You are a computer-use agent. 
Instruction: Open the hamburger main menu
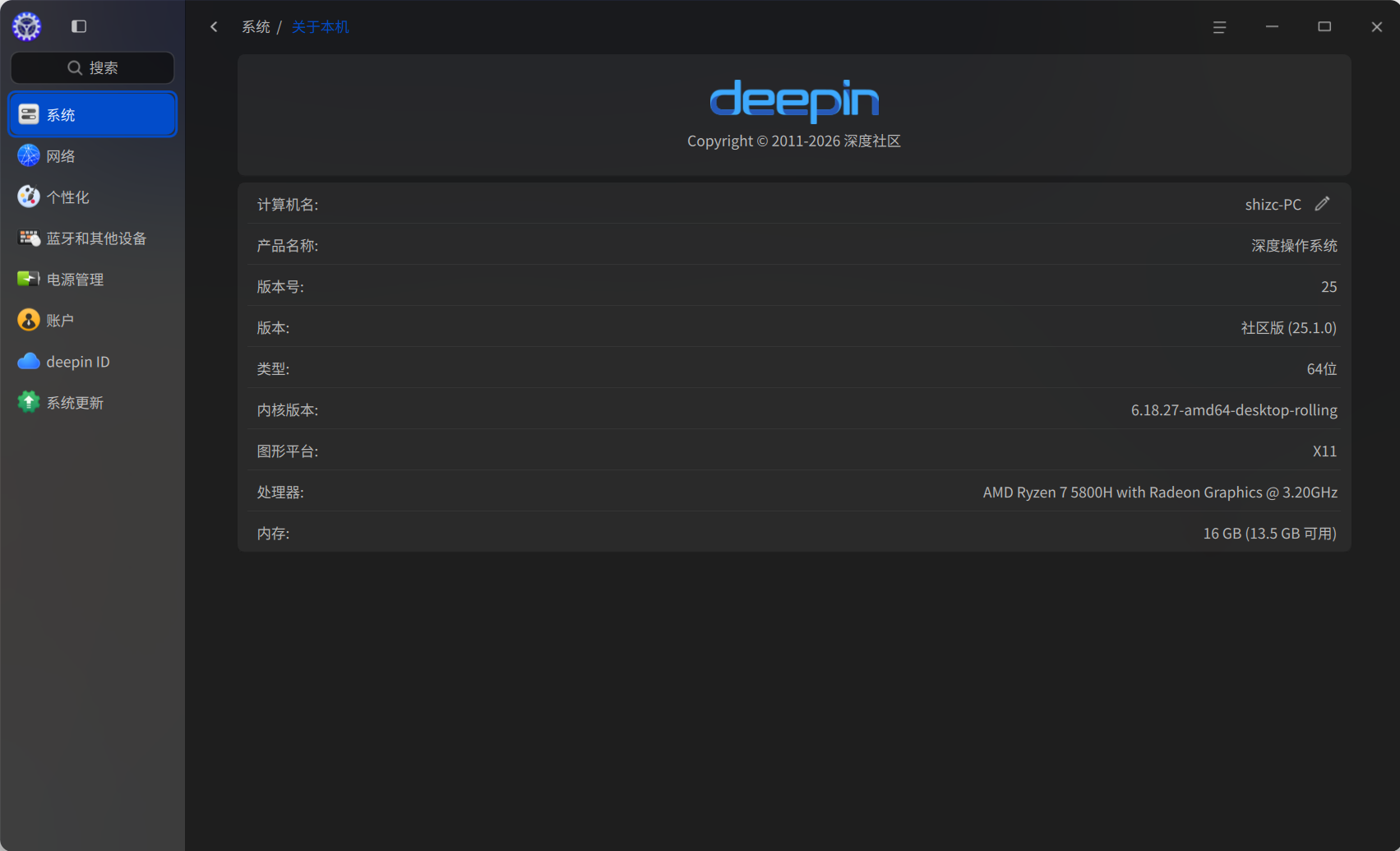pos(1219,27)
